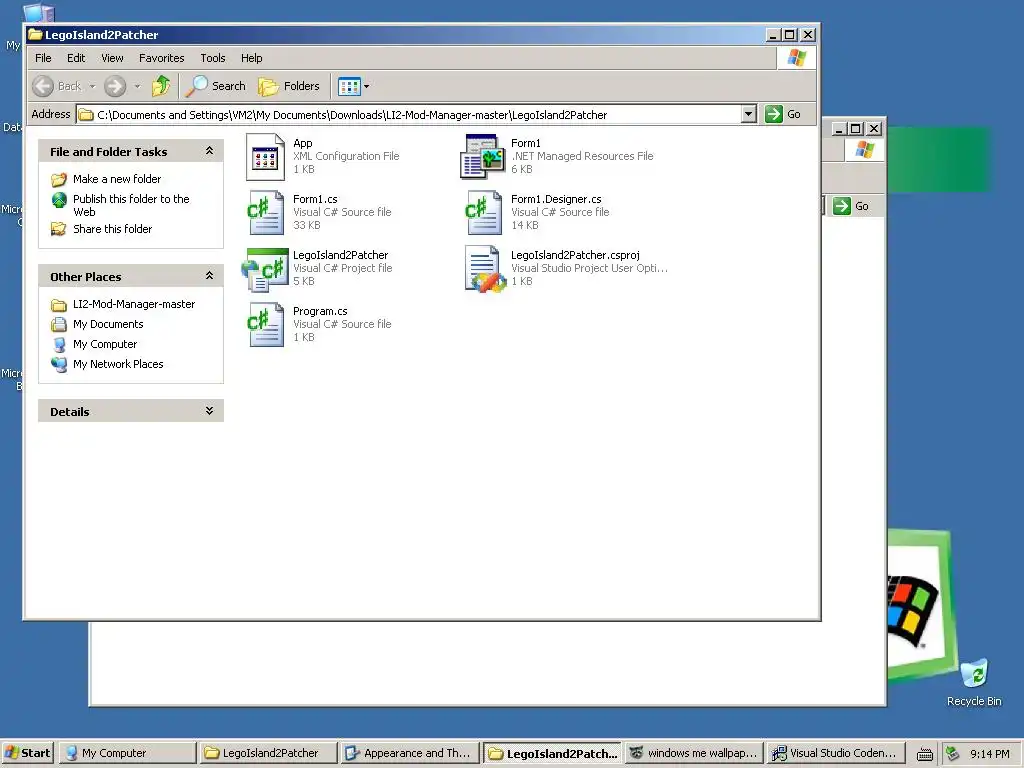The width and height of the screenshot is (1024, 768).
Task: Select the 'Program.cs' file name text
Action: (320, 312)
